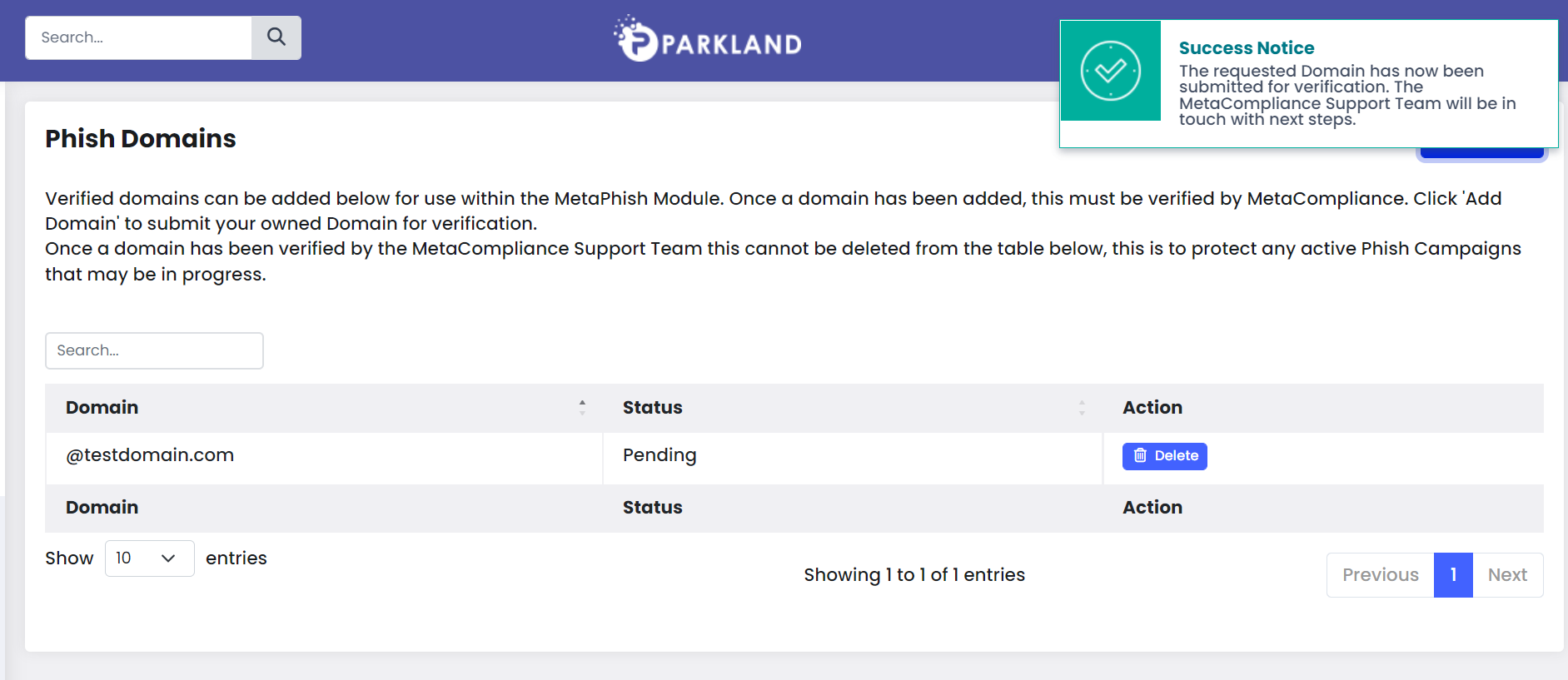Sort by Domain column arrow icon

tap(582, 408)
